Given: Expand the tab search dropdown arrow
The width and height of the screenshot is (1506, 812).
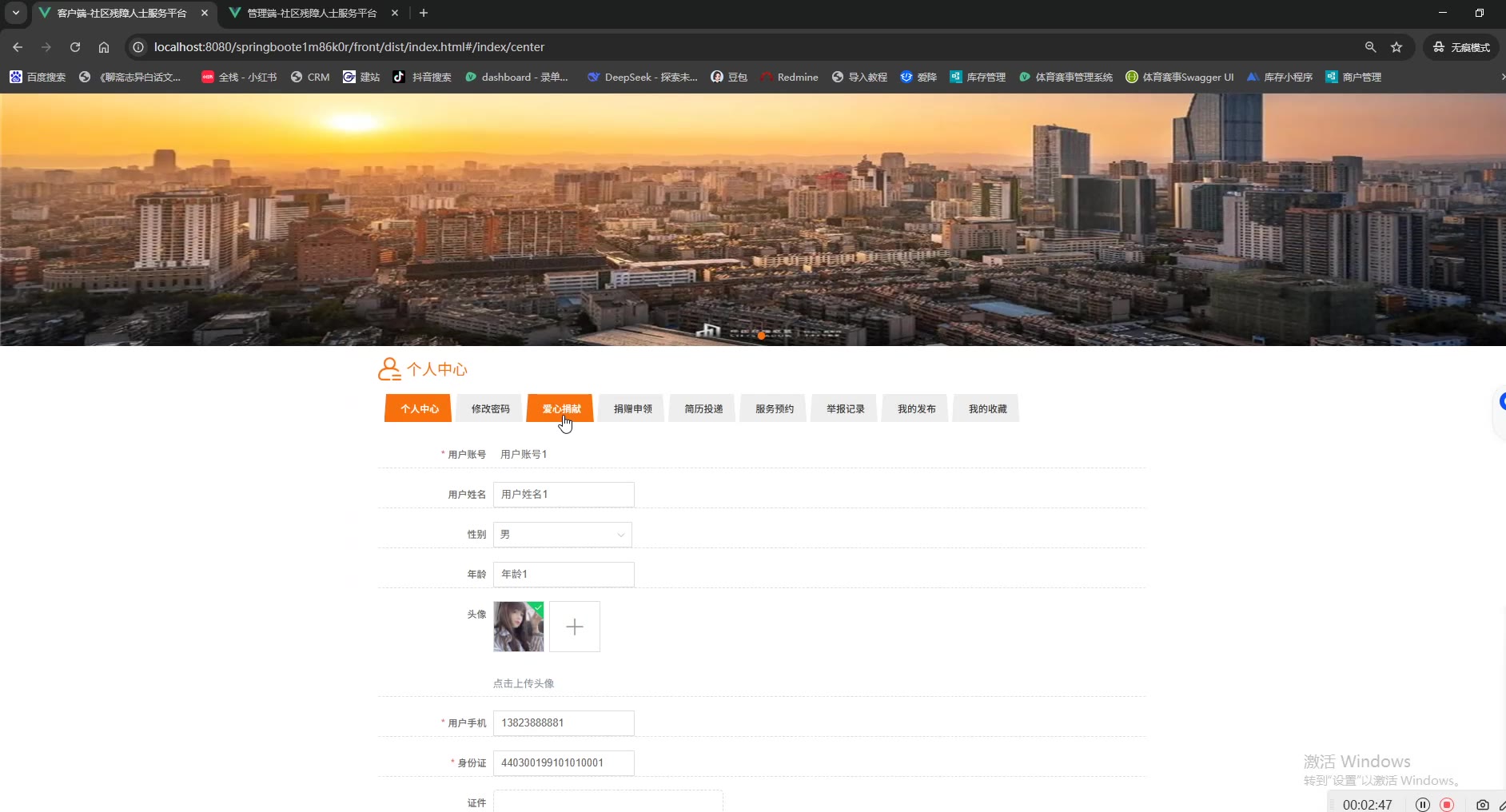Looking at the screenshot, I should pos(16,13).
